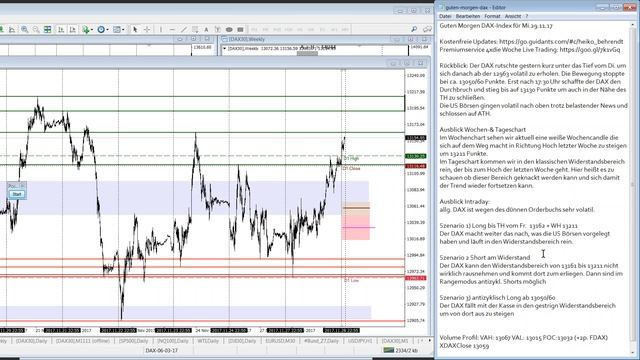
Task: Click the goo.gl URL in Editor
Action: point(589,49)
